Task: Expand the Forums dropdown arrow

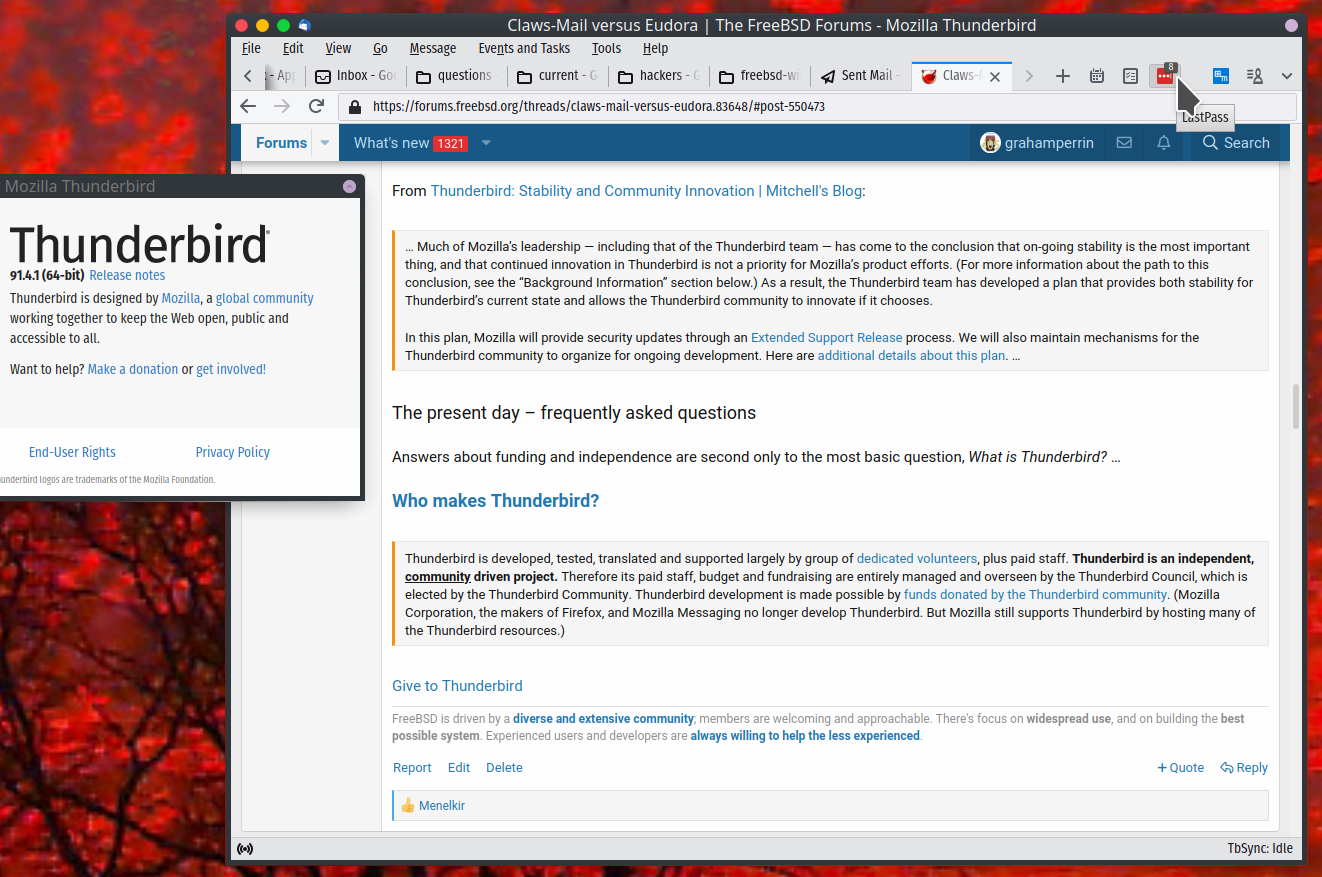Action: pos(325,143)
